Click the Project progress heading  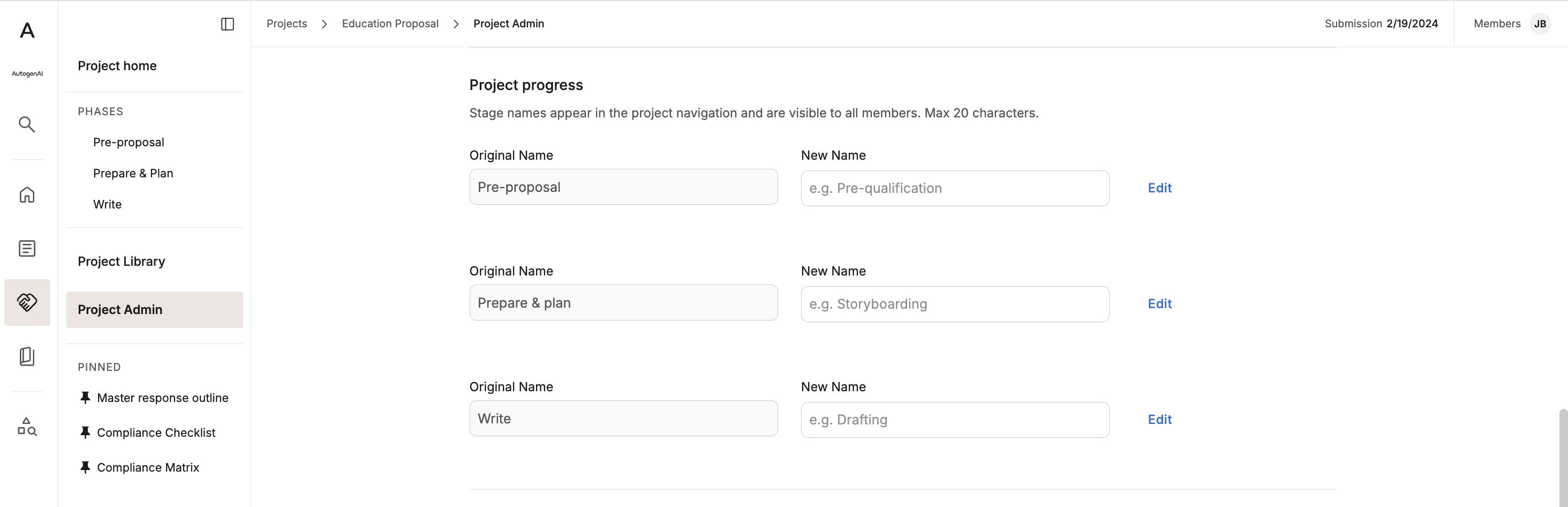[526, 85]
